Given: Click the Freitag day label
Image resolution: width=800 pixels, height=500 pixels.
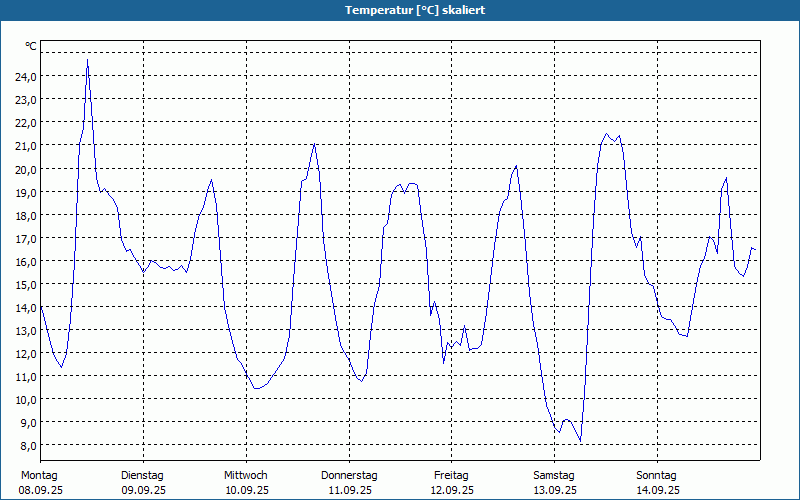Looking at the screenshot, I should click(x=452, y=476).
